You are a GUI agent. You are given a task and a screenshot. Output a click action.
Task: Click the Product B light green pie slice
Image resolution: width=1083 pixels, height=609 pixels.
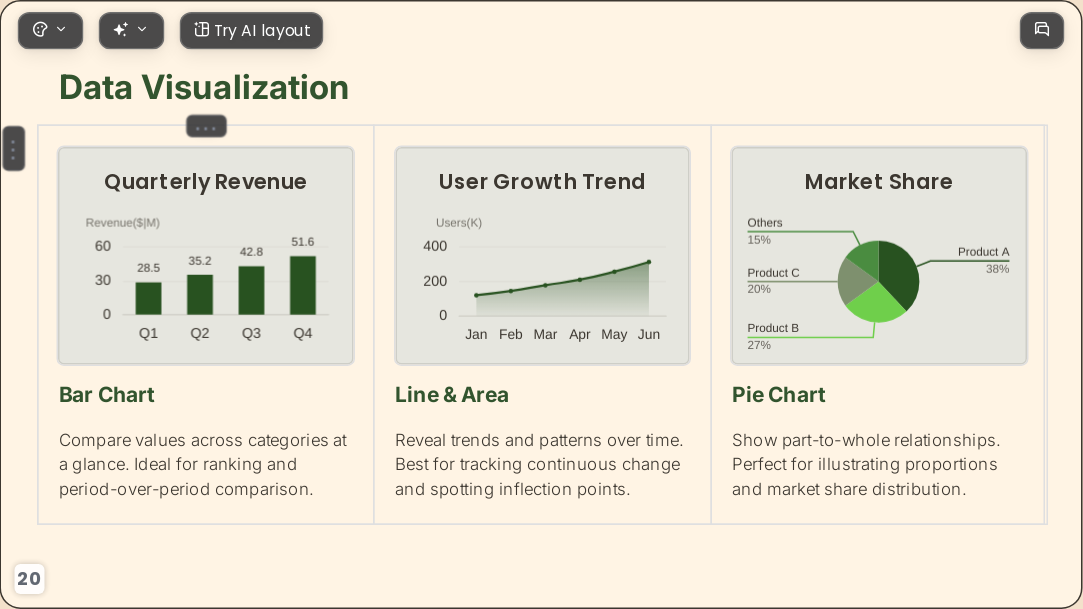(x=872, y=306)
